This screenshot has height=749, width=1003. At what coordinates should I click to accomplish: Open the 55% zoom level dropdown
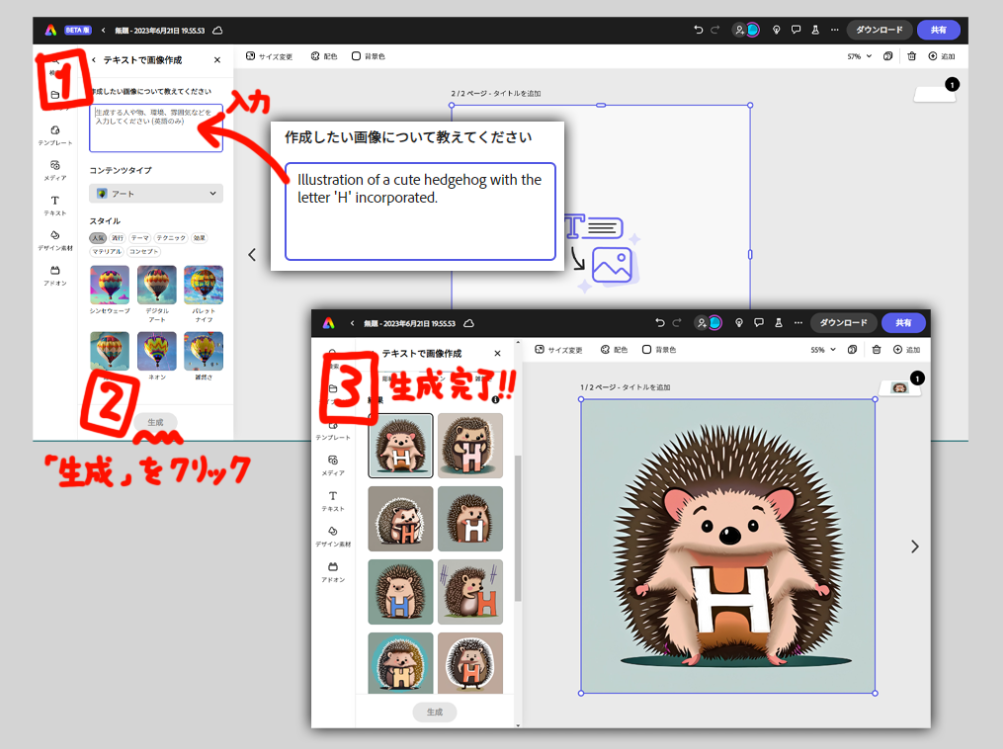[x=822, y=350]
